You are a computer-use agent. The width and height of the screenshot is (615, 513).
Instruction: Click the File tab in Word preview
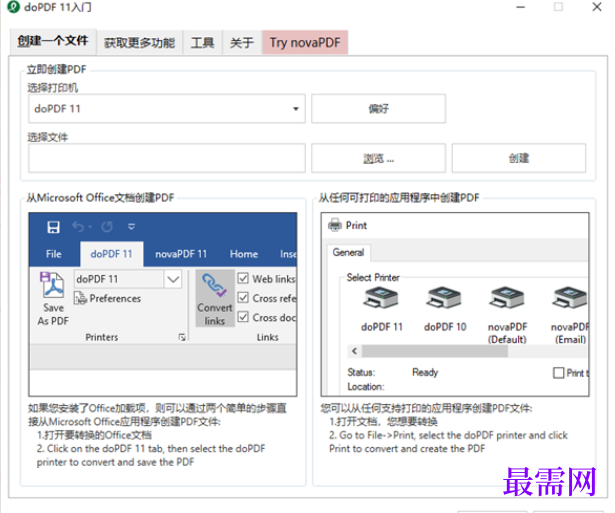(x=54, y=254)
